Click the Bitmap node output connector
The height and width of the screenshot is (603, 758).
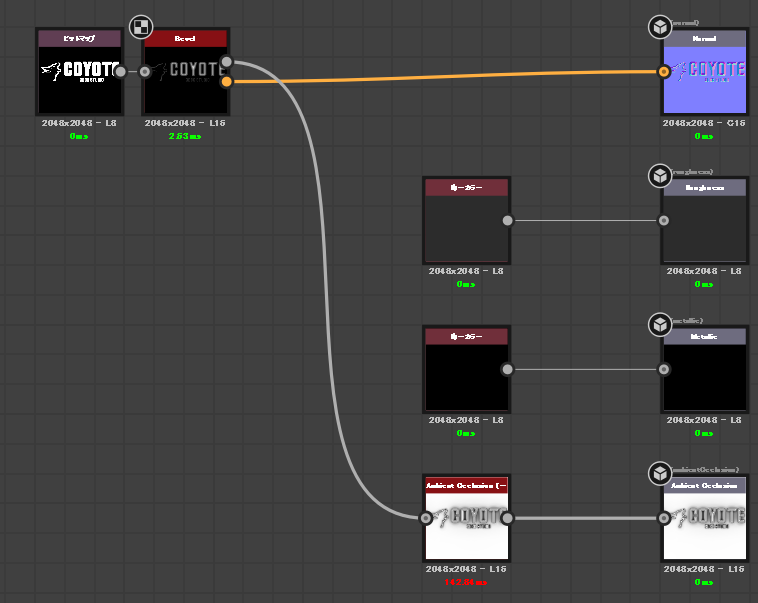pos(120,72)
